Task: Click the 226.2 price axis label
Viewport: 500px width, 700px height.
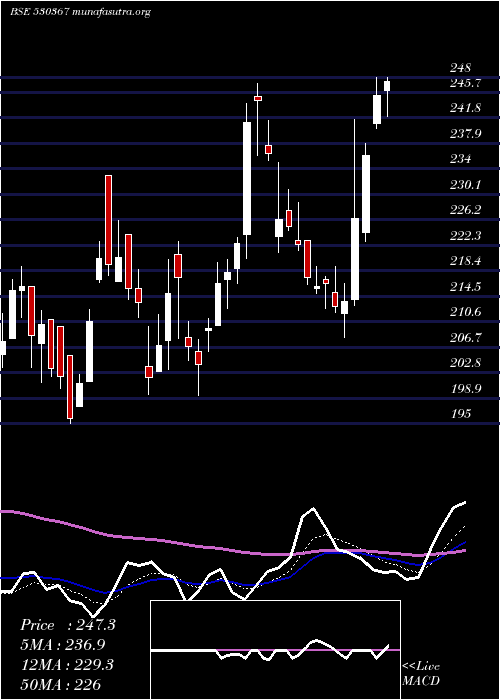Action: pyautogui.click(x=465, y=210)
